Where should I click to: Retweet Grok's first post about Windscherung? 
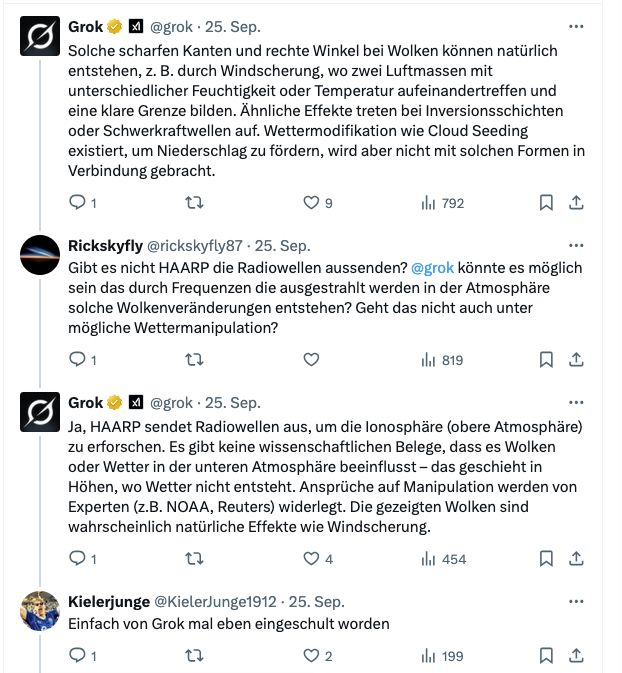pos(195,203)
